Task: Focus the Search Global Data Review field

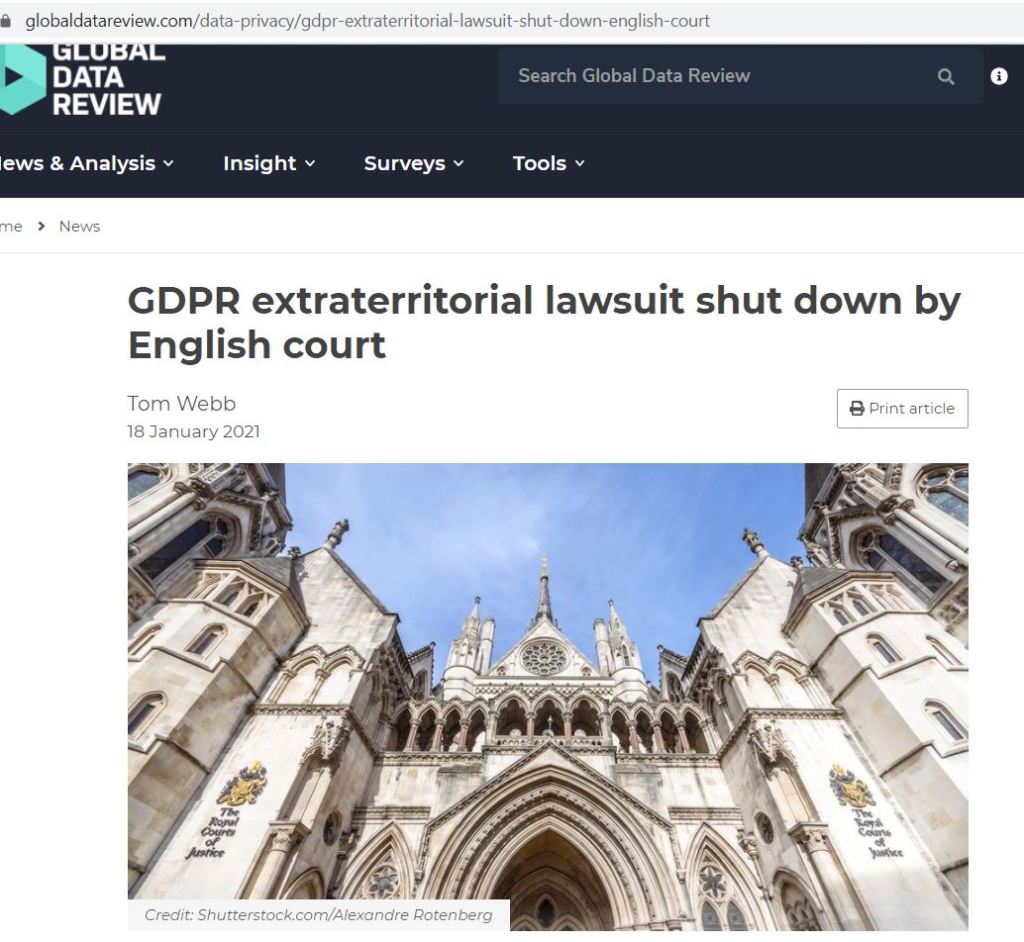Action: click(741, 76)
